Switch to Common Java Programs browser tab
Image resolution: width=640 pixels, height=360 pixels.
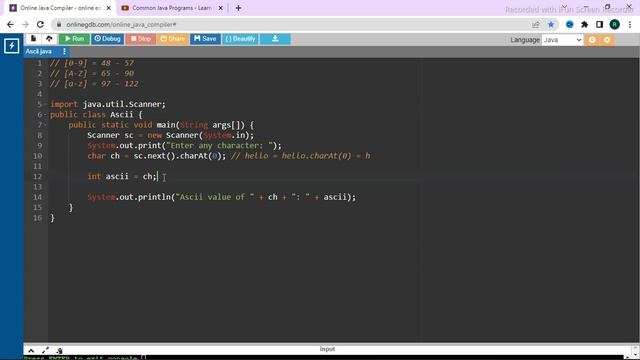[172, 8]
